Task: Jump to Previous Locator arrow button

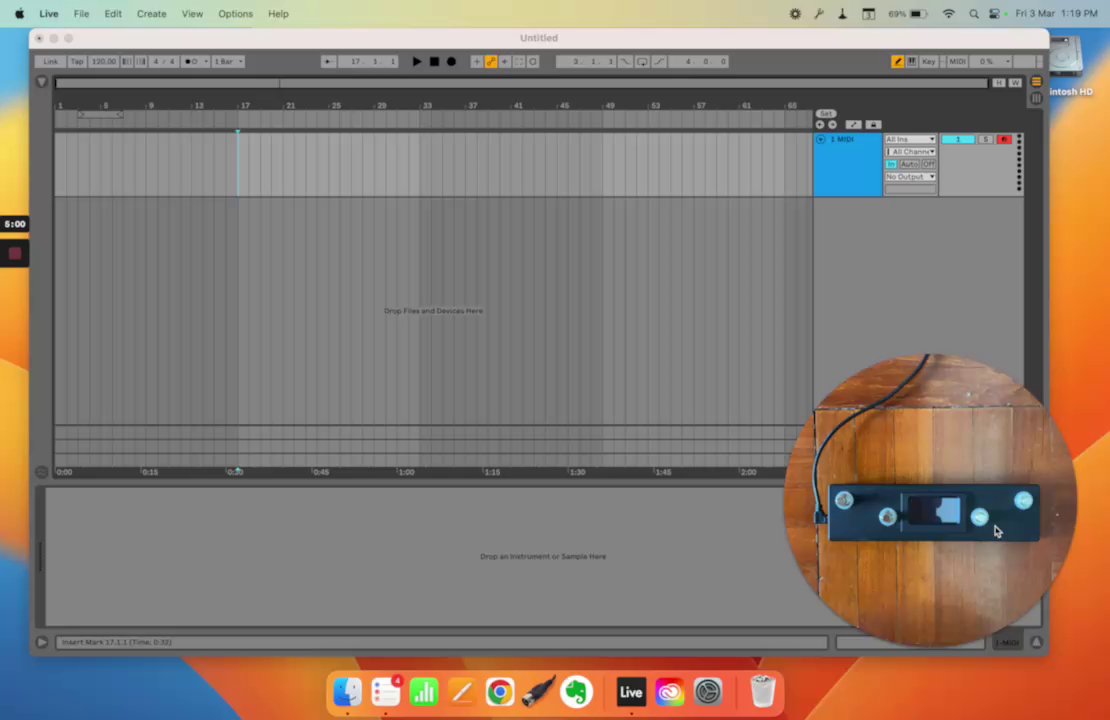Action: [x=820, y=125]
